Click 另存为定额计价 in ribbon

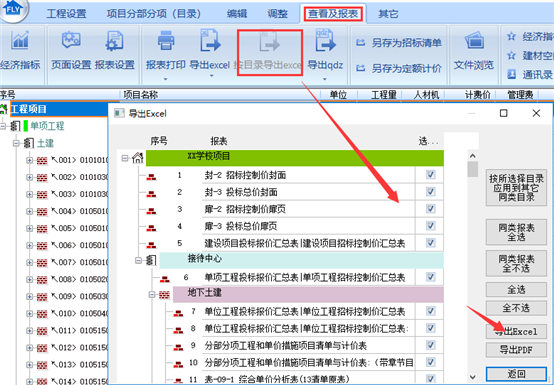(x=399, y=68)
